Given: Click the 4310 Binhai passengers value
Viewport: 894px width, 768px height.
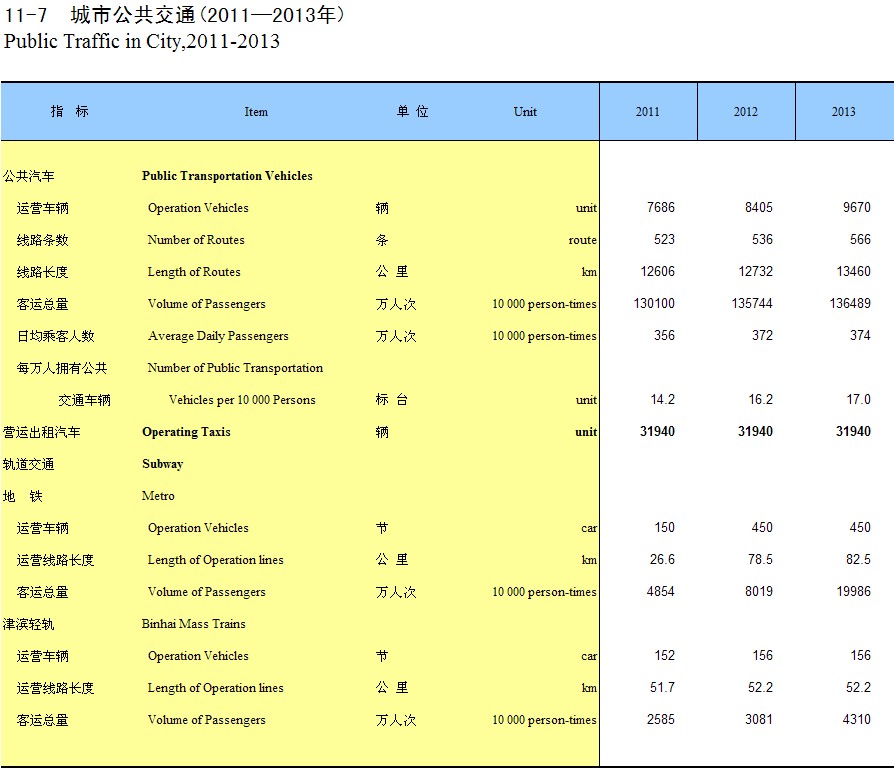Looking at the screenshot, I should (x=856, y=720).
